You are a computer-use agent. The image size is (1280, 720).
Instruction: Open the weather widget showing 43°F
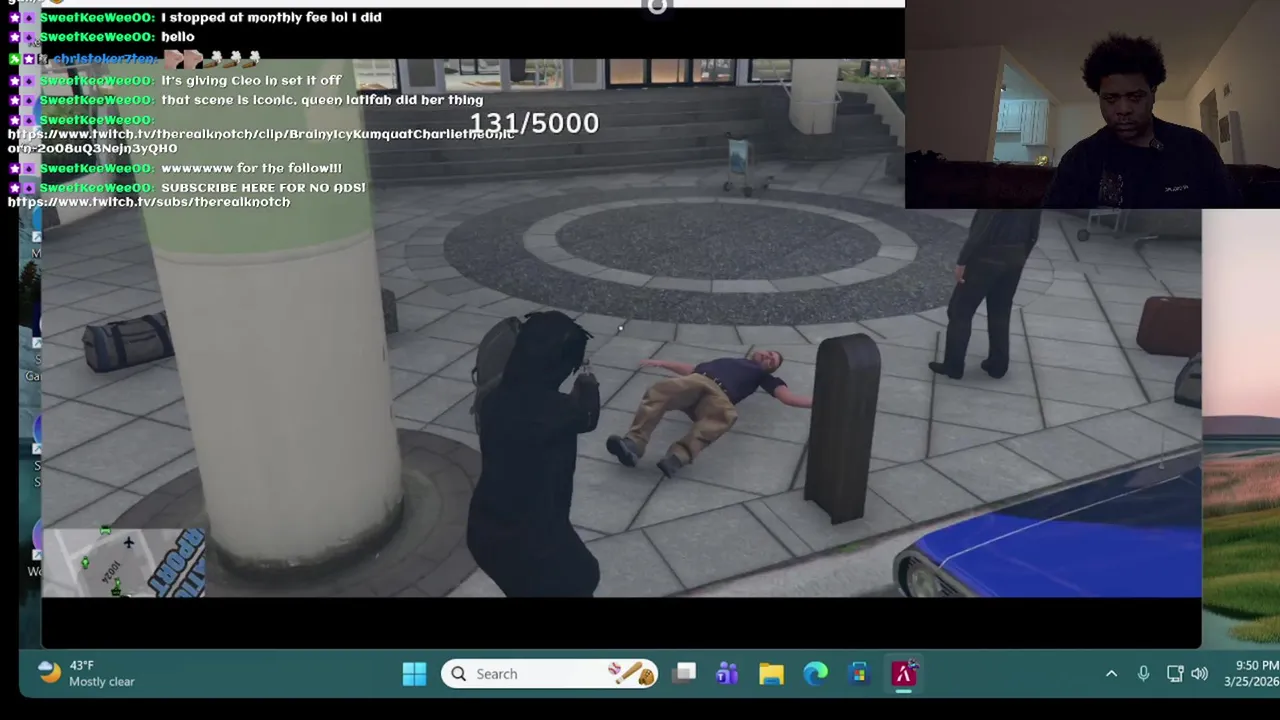coord(86,673)
